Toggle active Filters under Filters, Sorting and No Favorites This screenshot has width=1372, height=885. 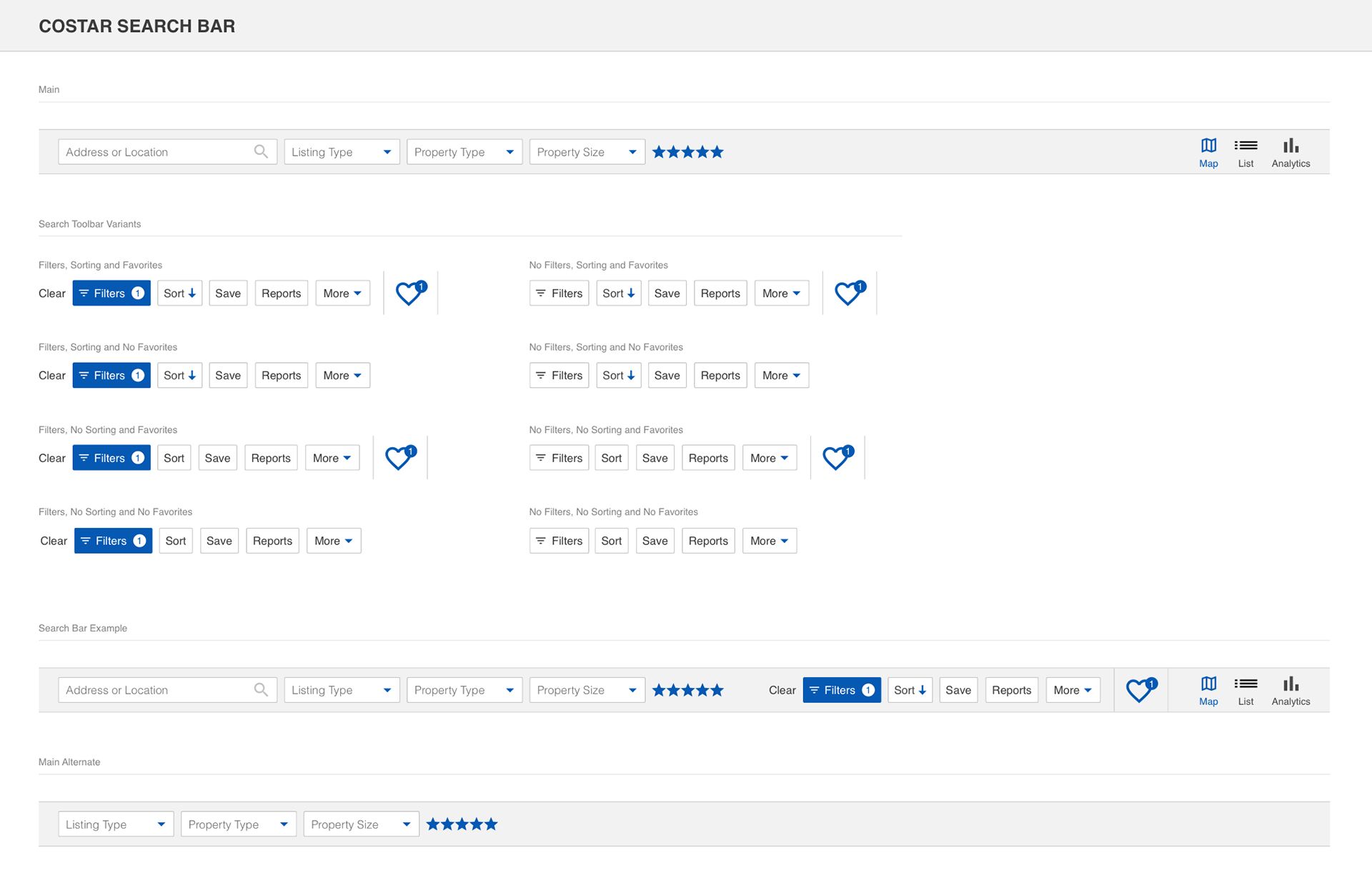pyautogui.click(x=111, y=375)
